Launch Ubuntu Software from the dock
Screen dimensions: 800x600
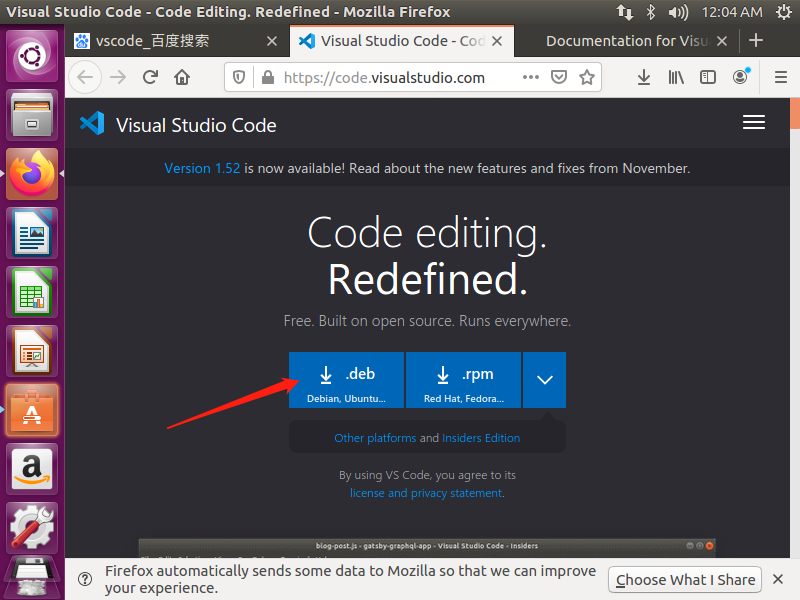pos(32,411)
